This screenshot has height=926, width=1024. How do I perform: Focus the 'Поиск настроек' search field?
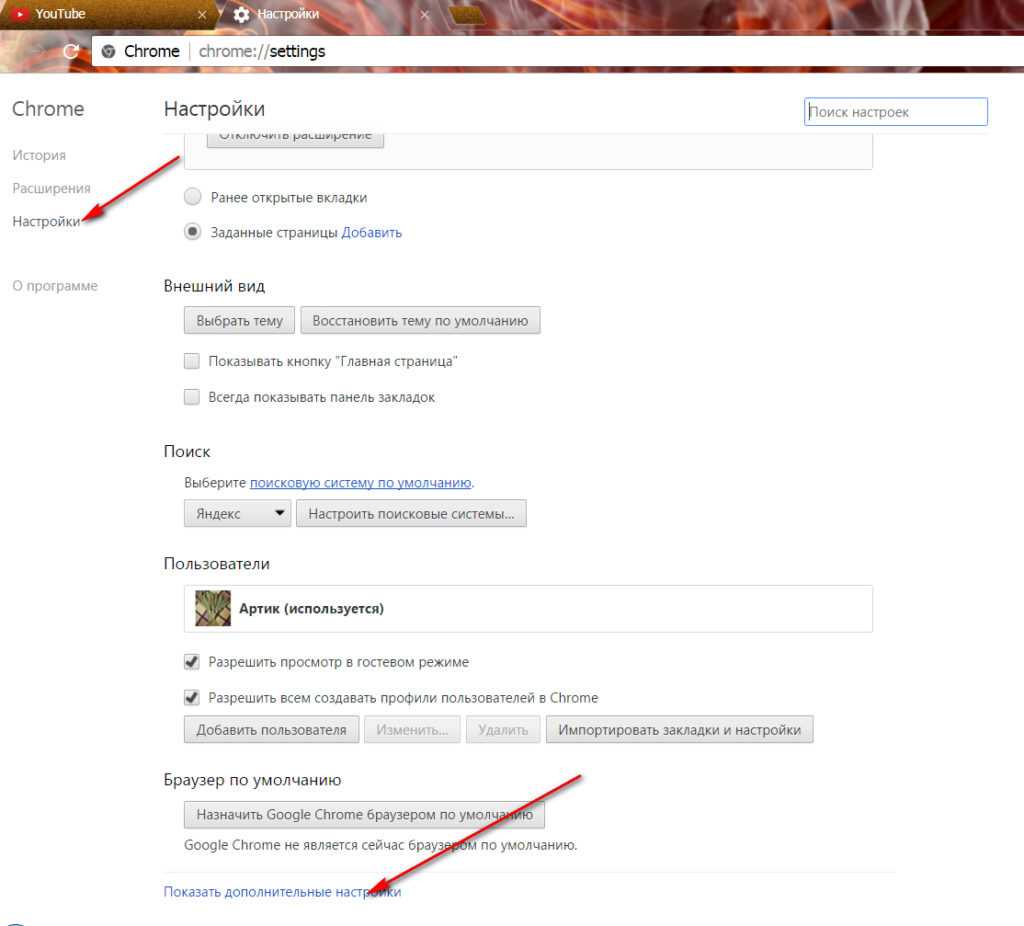click(895, 112)
